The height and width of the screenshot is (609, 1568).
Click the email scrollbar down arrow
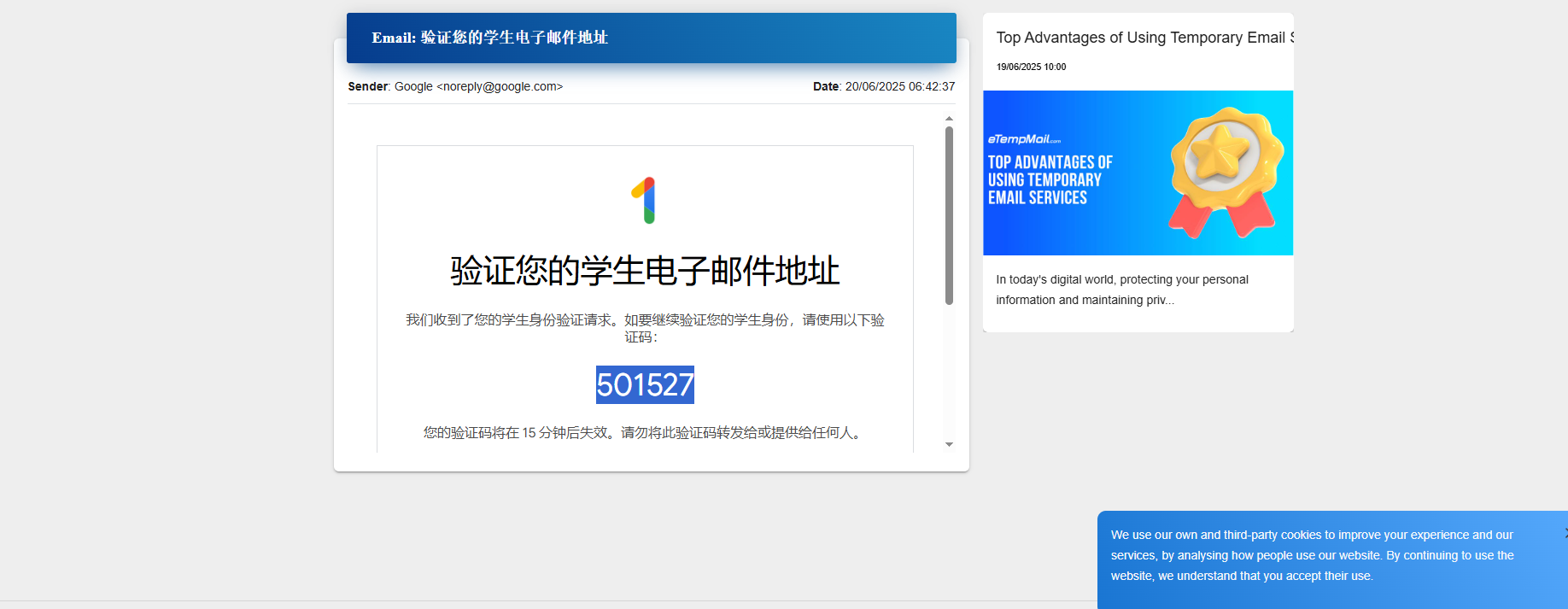pyautogui.click(x=949, y=445)
